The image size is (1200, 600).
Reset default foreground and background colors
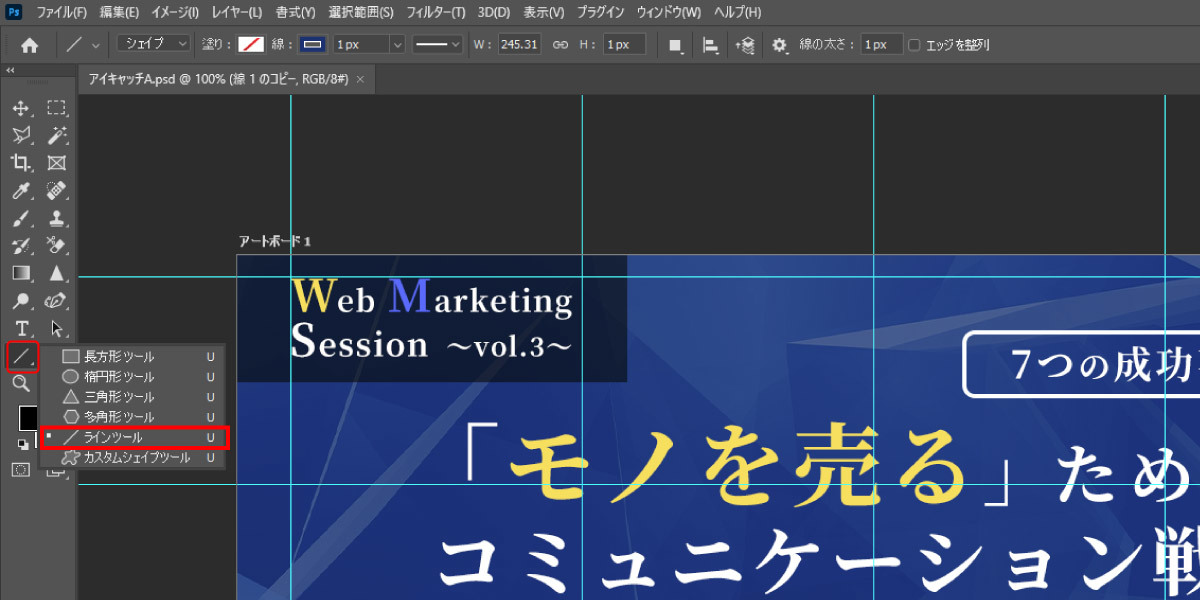22,443
